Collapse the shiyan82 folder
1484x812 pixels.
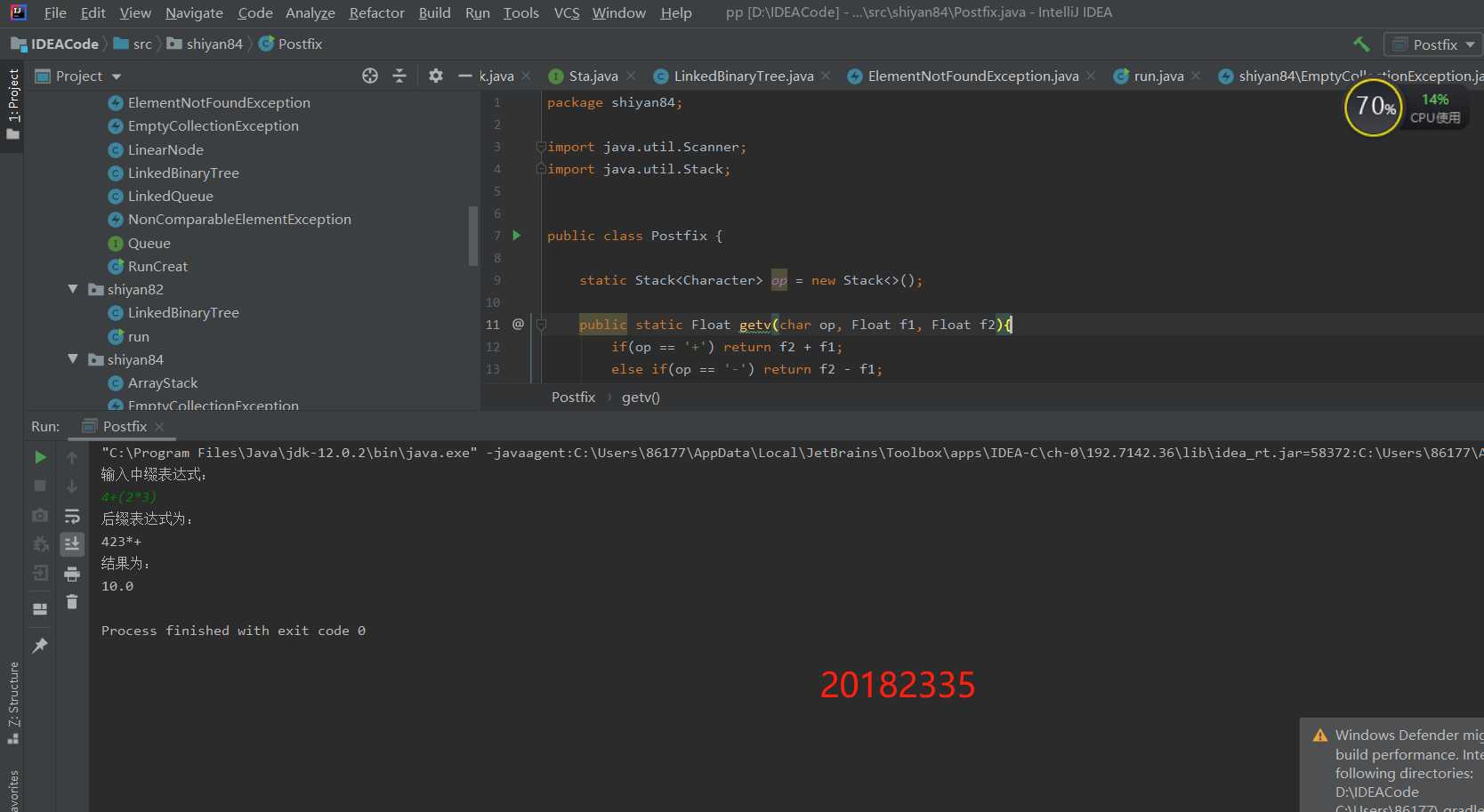pyautogui.click(x=73, y=289)
